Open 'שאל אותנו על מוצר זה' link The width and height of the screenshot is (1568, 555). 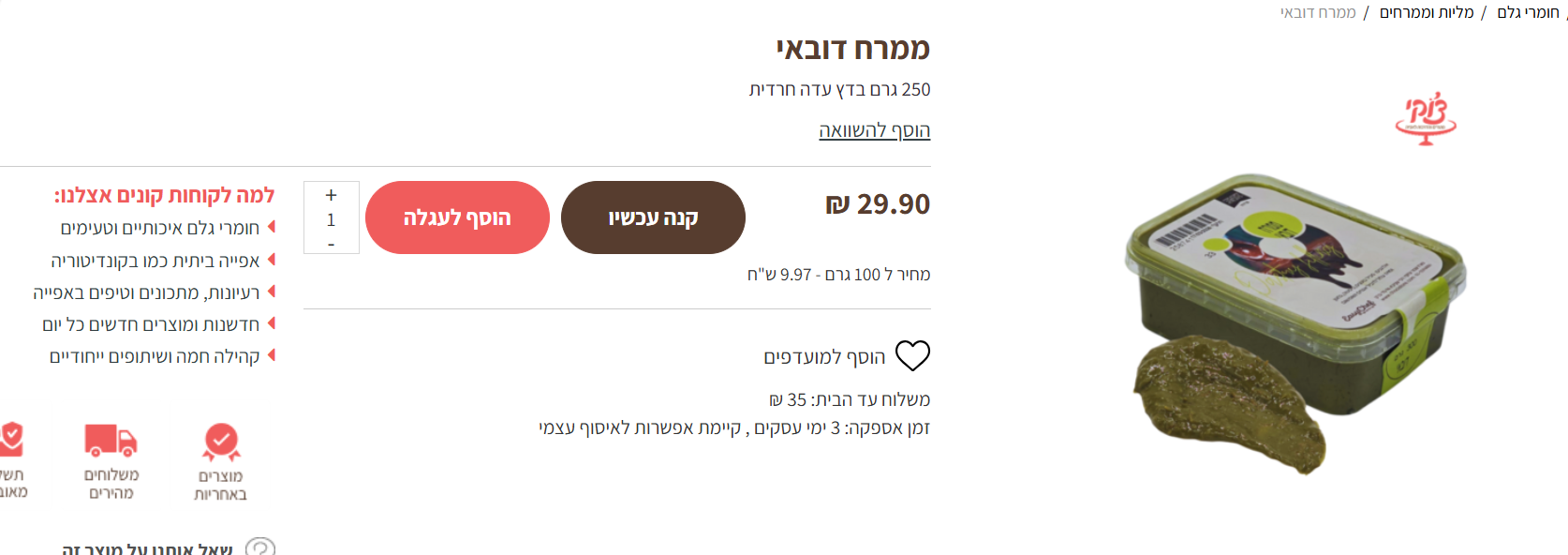click(147, 549)
